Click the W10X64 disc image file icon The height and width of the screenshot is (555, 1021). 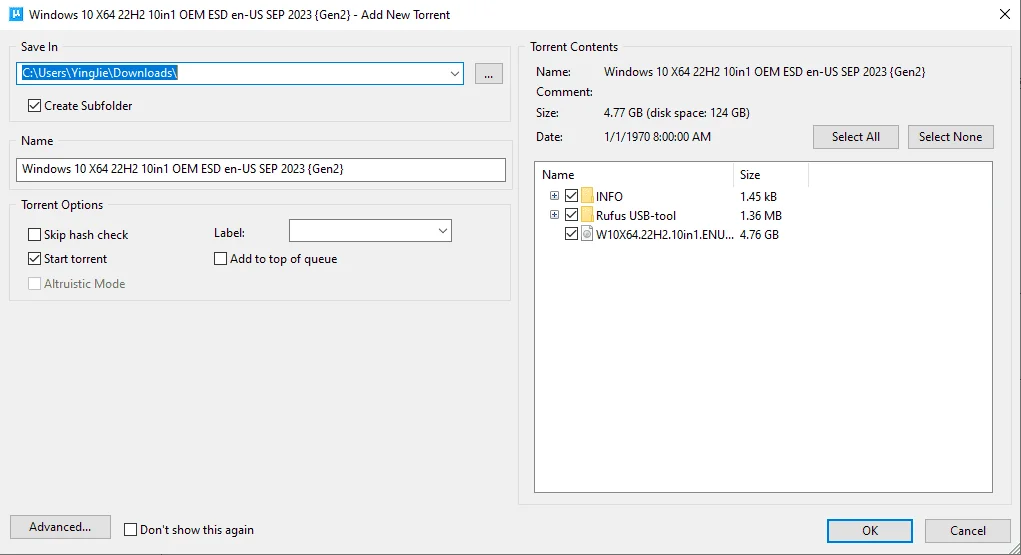587,234
